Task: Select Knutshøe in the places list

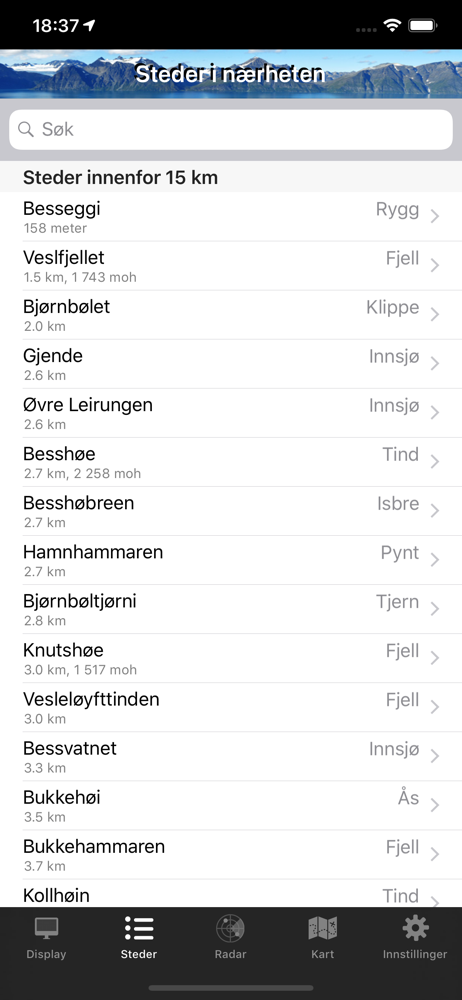Action: [231, 659]
